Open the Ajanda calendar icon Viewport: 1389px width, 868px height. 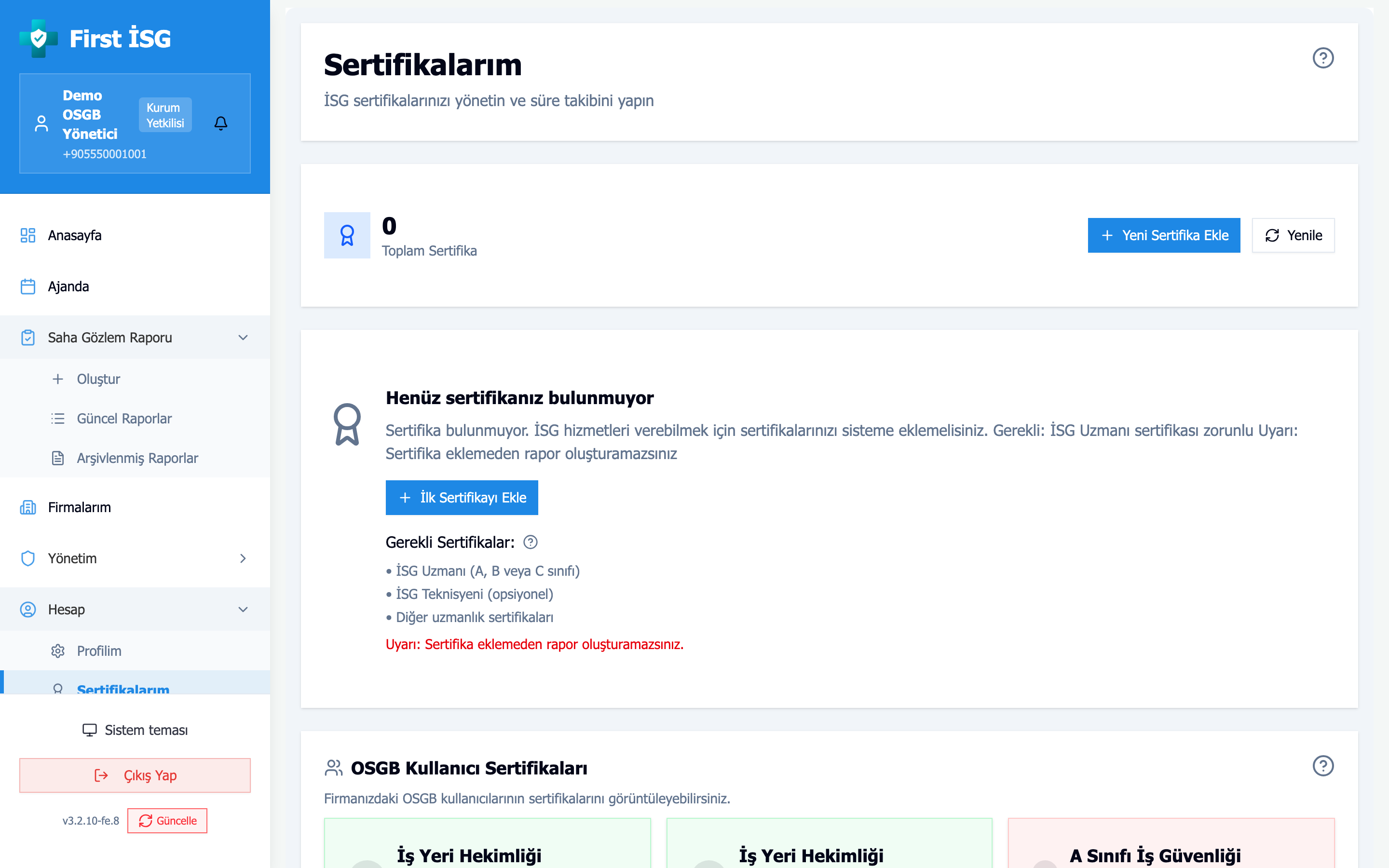[x=27, y=286]
